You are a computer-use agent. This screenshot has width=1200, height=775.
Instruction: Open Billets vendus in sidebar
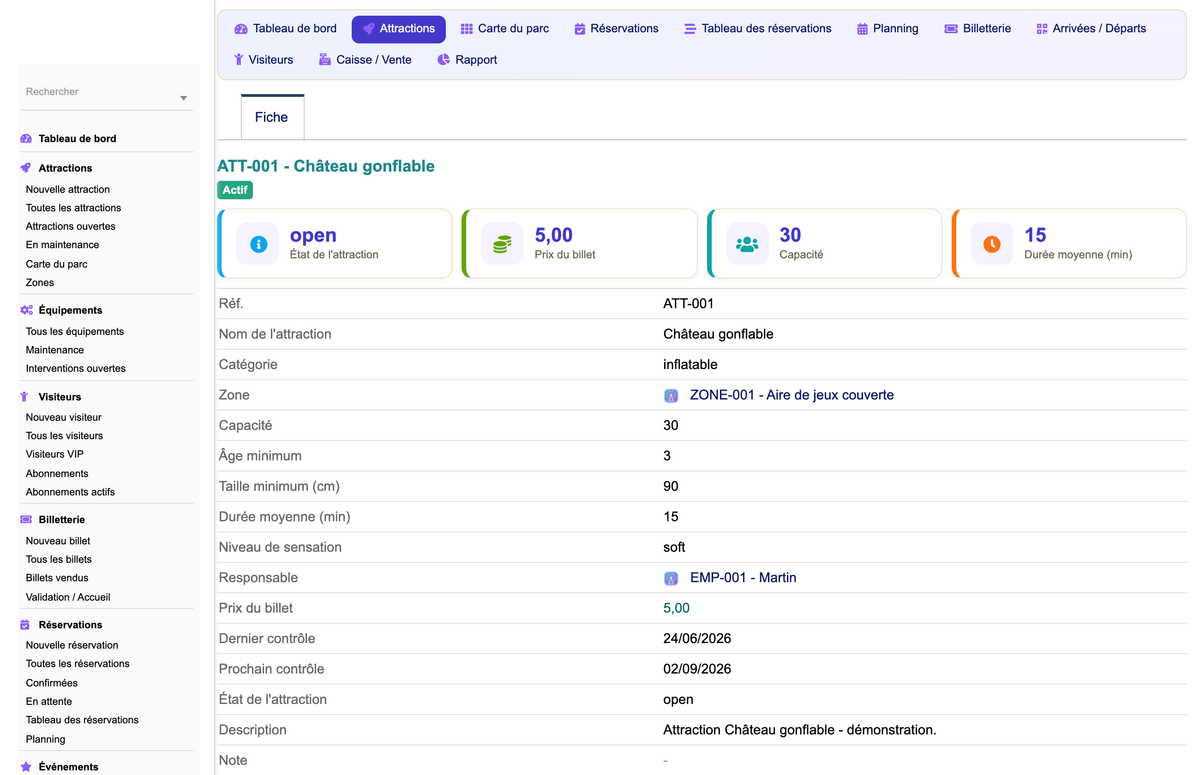pyautogui.click(x=57, y=578)
